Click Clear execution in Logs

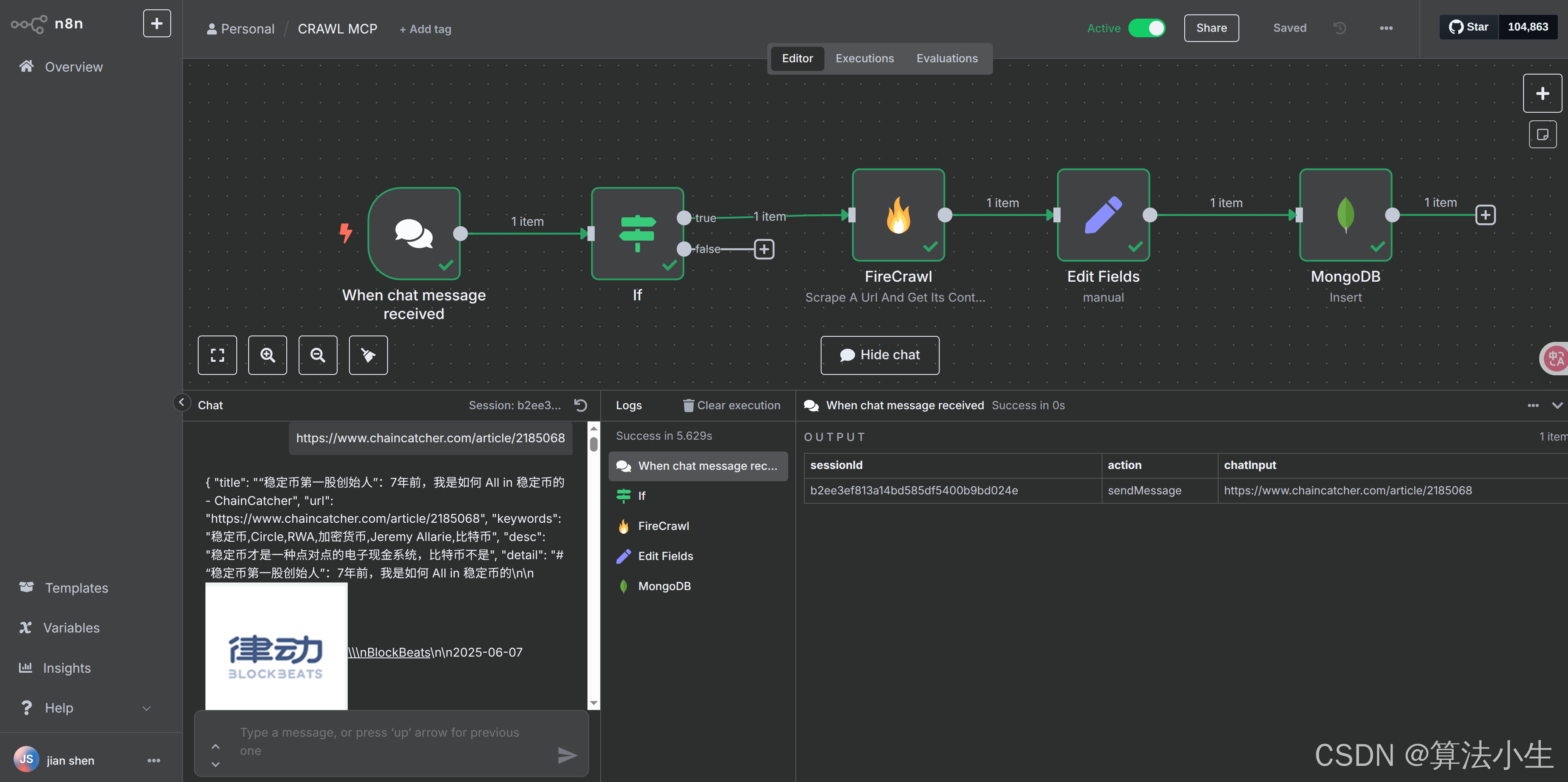pos(731,405)
